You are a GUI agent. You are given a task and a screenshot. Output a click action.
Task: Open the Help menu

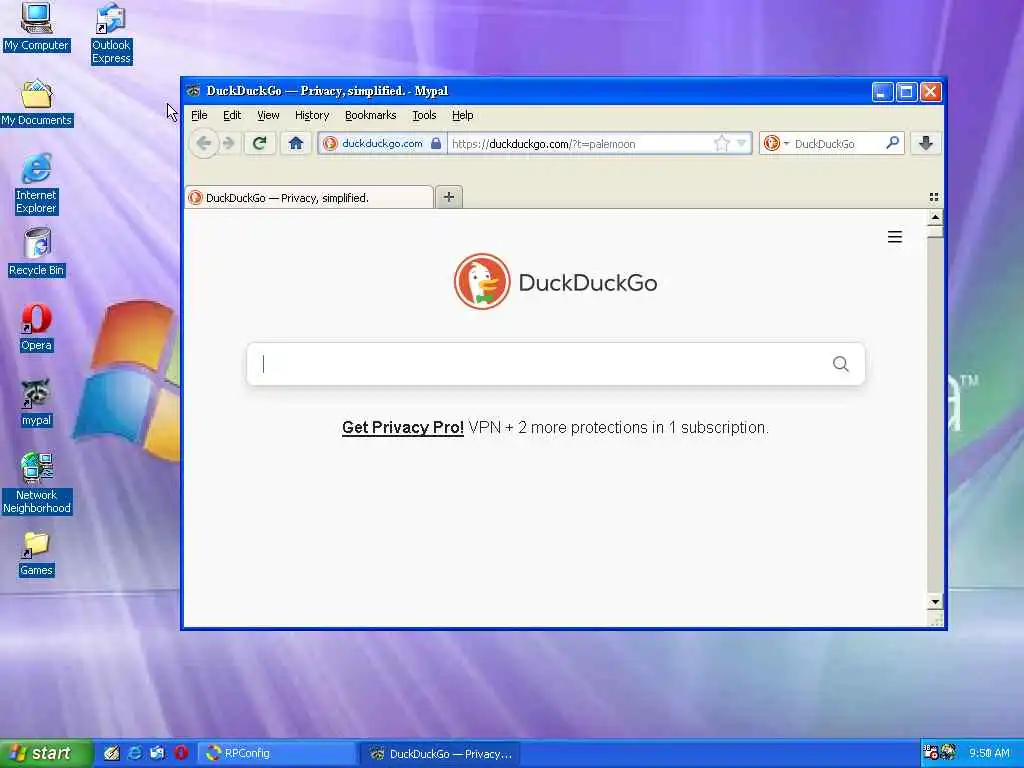click(462, 115)
